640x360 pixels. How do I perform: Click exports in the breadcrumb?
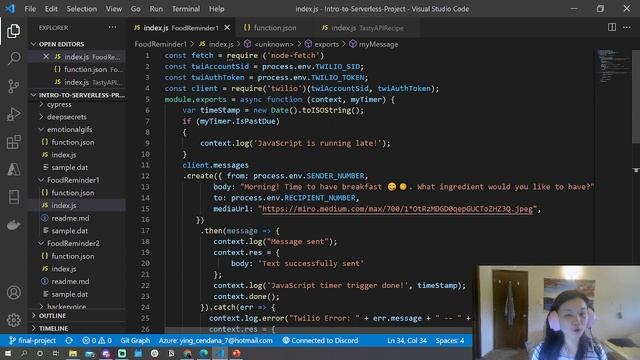tap(326, 44)
